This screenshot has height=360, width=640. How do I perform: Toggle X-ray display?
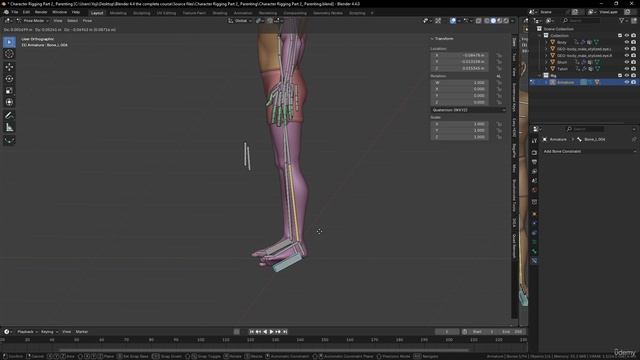click(478, 20)
